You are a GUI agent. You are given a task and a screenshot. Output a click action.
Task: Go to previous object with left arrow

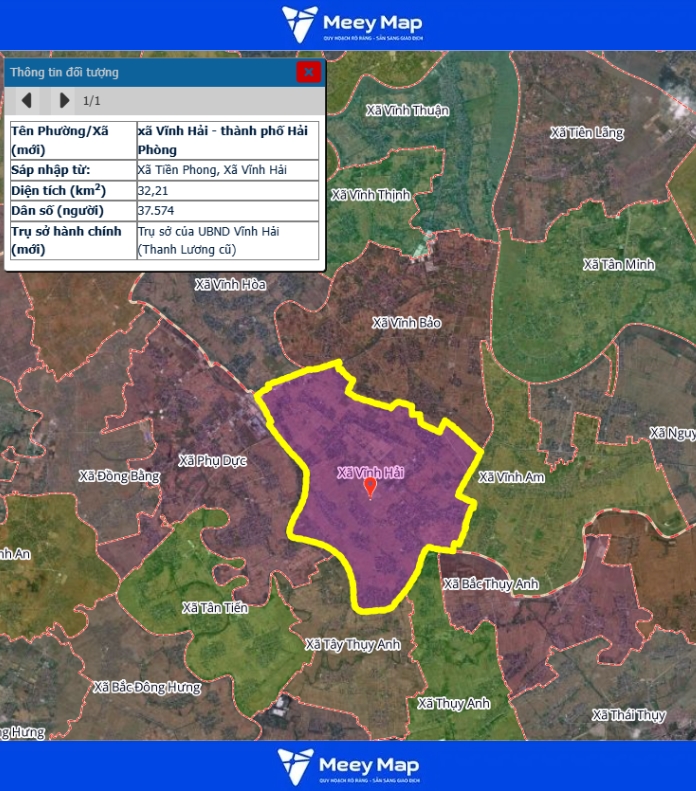click(27, 100)
